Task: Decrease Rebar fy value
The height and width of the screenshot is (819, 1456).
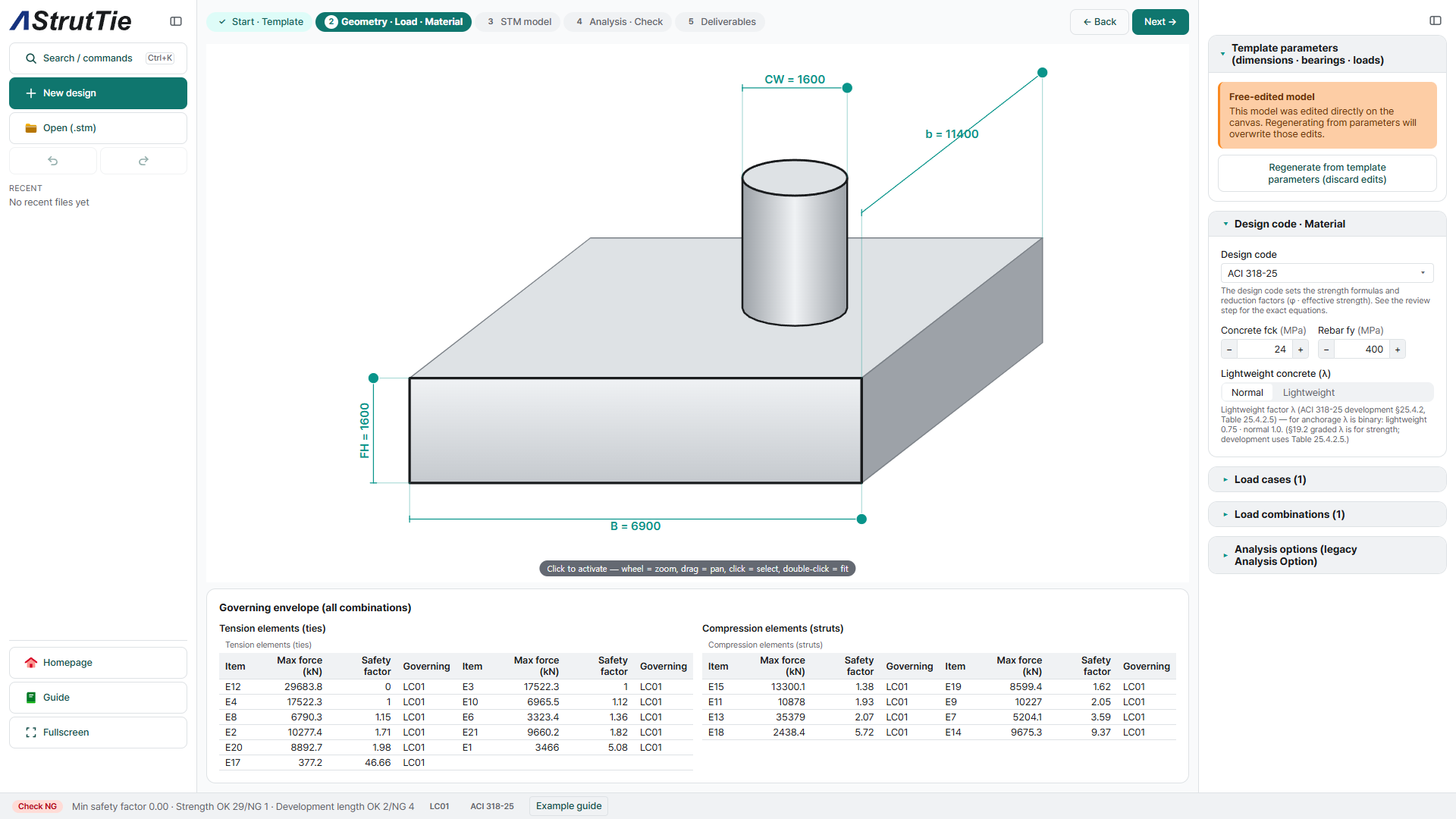Action: tap(1326, 350)
